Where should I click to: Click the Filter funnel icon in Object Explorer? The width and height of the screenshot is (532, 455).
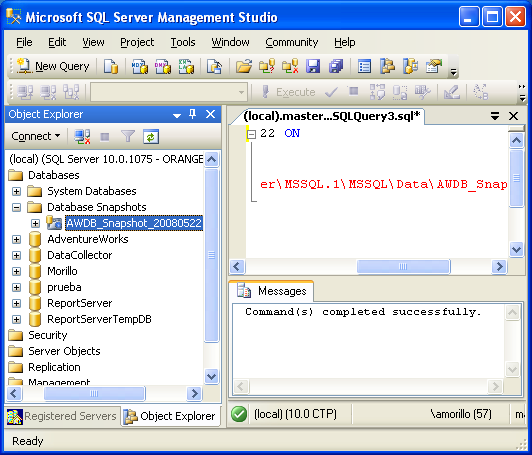pos(128,137)
